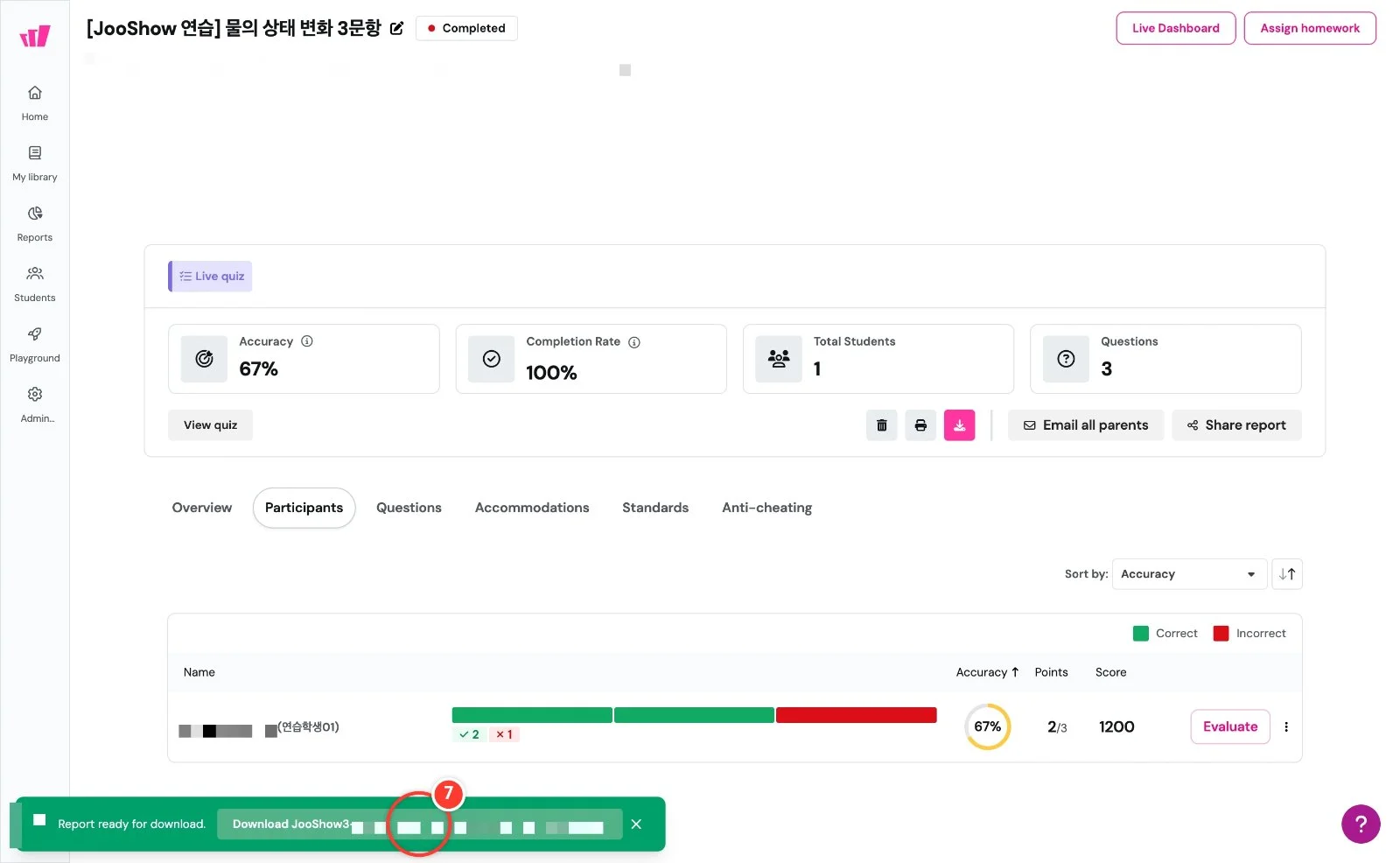Screen dimensions: 1400x863
Task: Click the Total Students group icon
Action: coord(779,359)
